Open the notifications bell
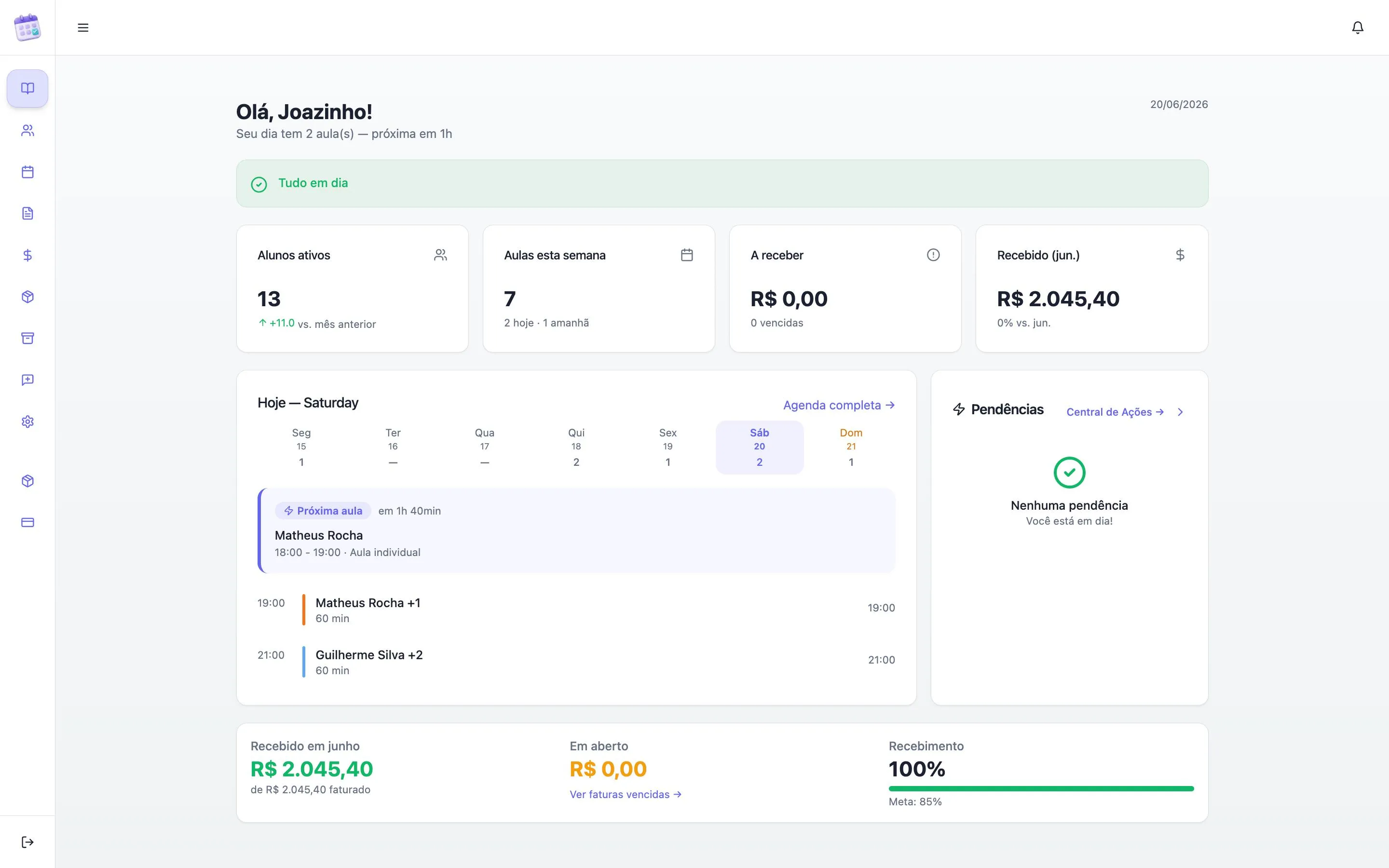The image size is (1389, 868). [1358, 27]
